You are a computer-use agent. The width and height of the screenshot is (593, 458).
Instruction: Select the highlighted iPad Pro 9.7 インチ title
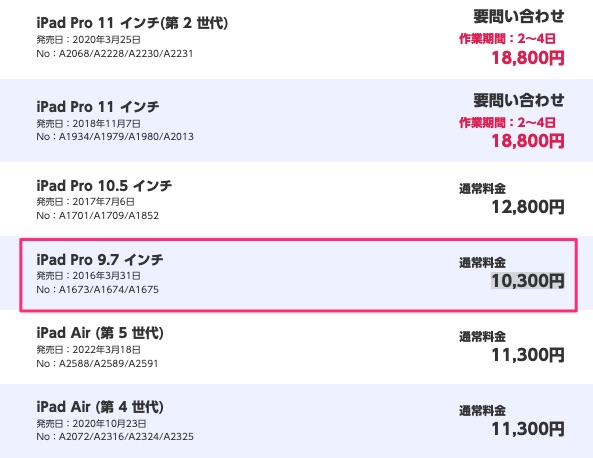click(x=100, y=260)
